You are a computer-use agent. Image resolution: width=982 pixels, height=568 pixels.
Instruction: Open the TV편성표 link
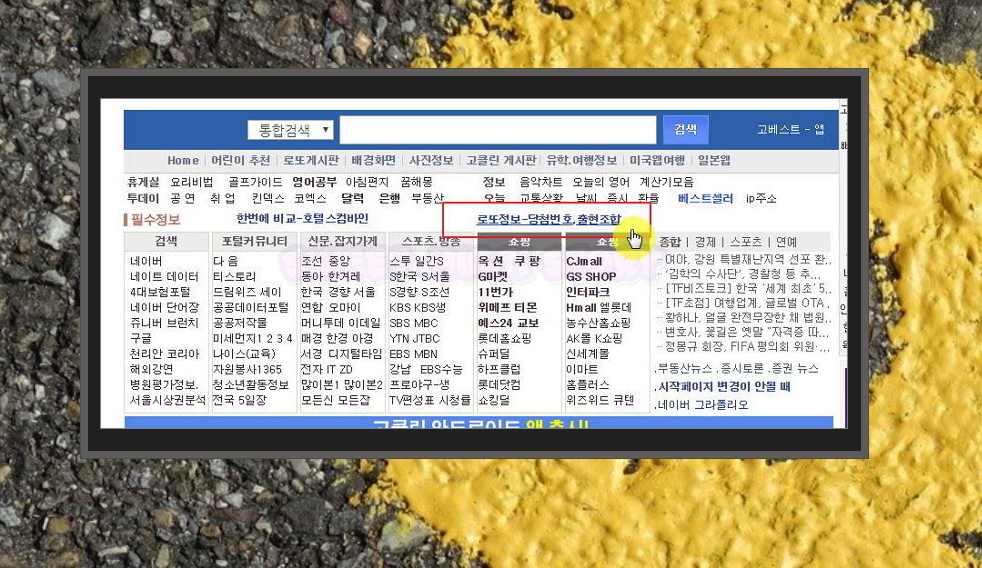(410, 400)
